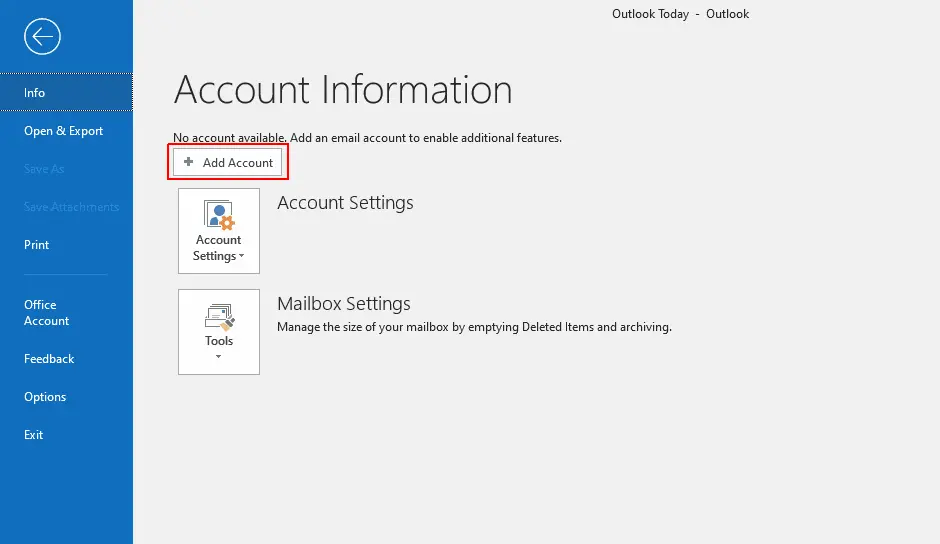Image resolution: width=940 pixels, height=544 pixels.
Task: Click the plus icon on Add Account
Action: [x=188, y=162]
